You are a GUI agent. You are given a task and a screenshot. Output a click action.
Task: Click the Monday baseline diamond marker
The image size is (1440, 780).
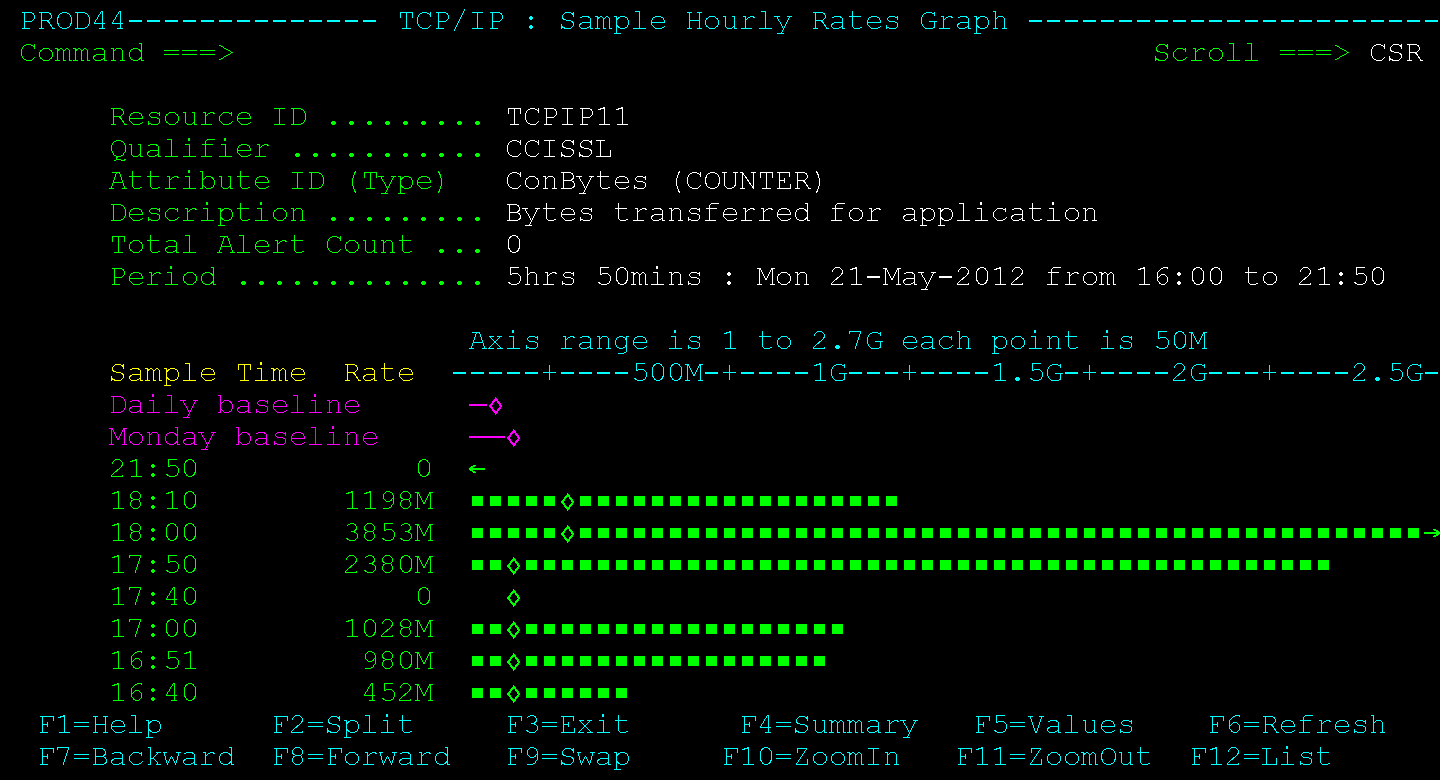pyautogui.click(x=512, y=437)
